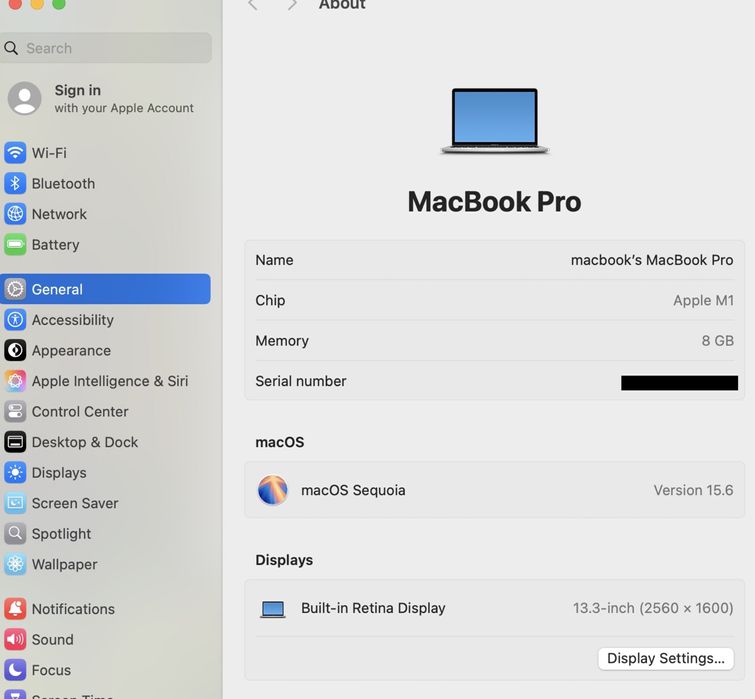Open the Wallpaper flower icon
The width and height of the screenshot is (755, 699).
click(15, 564)
